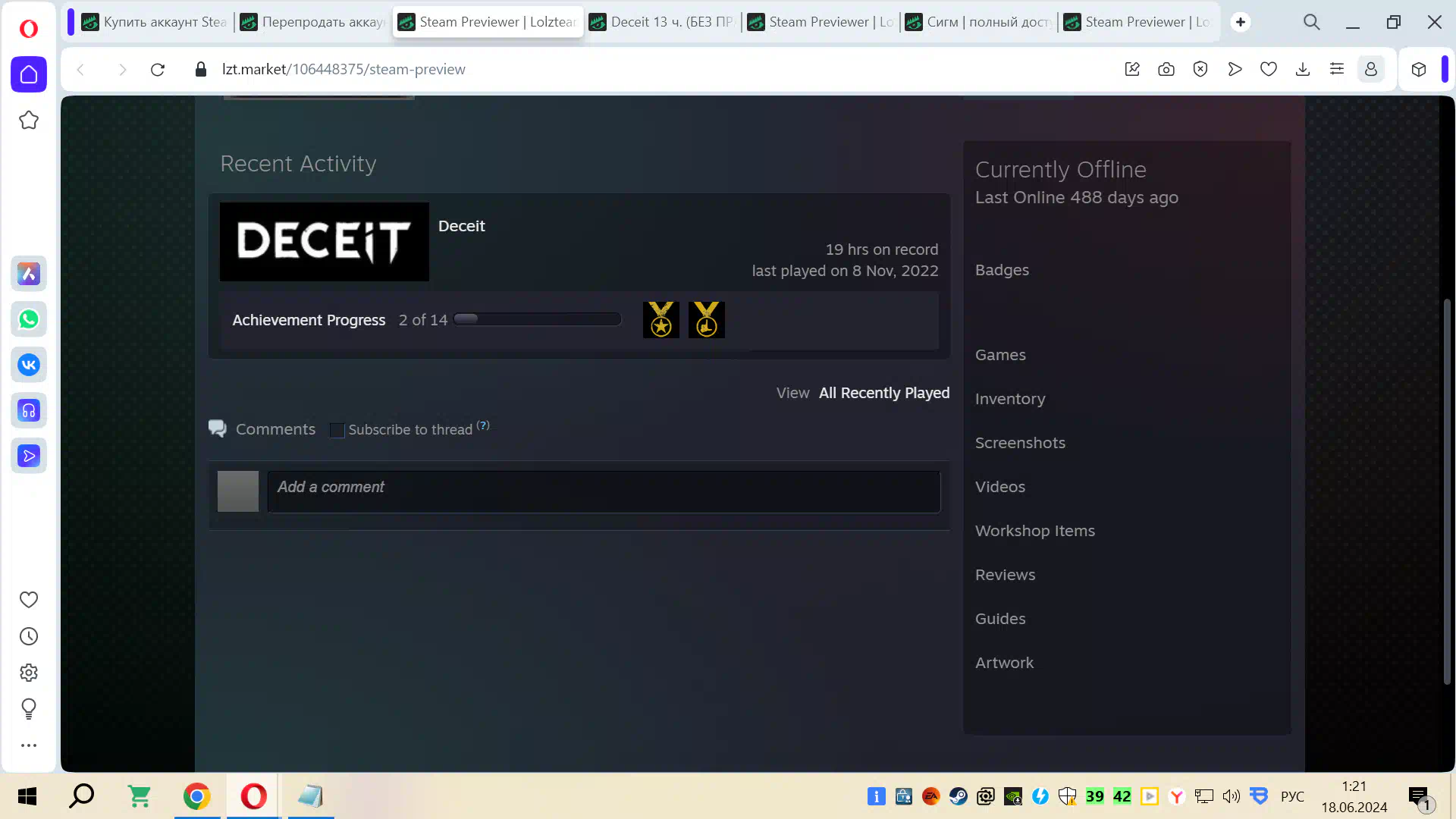Open Windows taskbar search

coord(82,796)
